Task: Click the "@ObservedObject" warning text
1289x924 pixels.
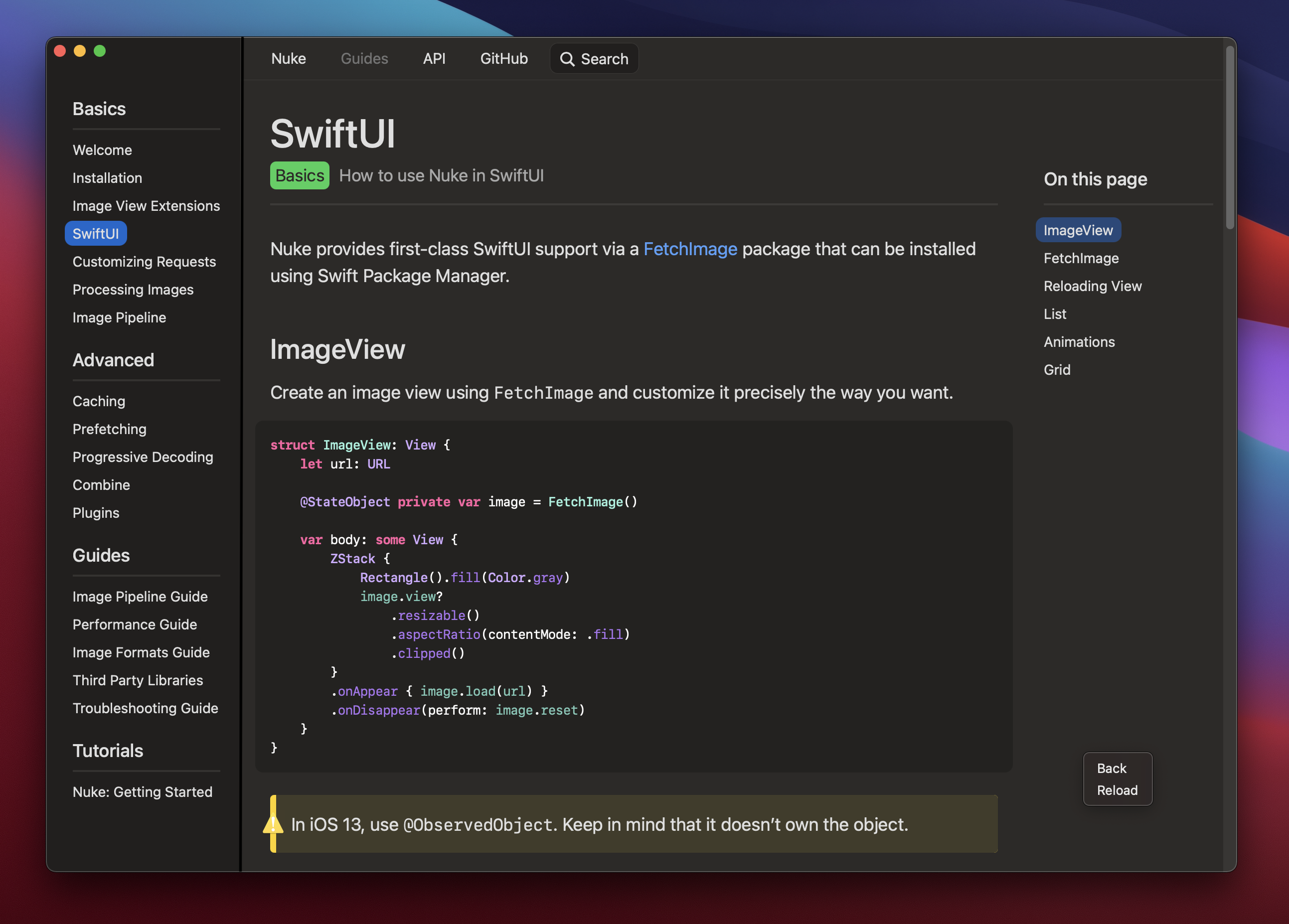Action: [x=478, y=824]
